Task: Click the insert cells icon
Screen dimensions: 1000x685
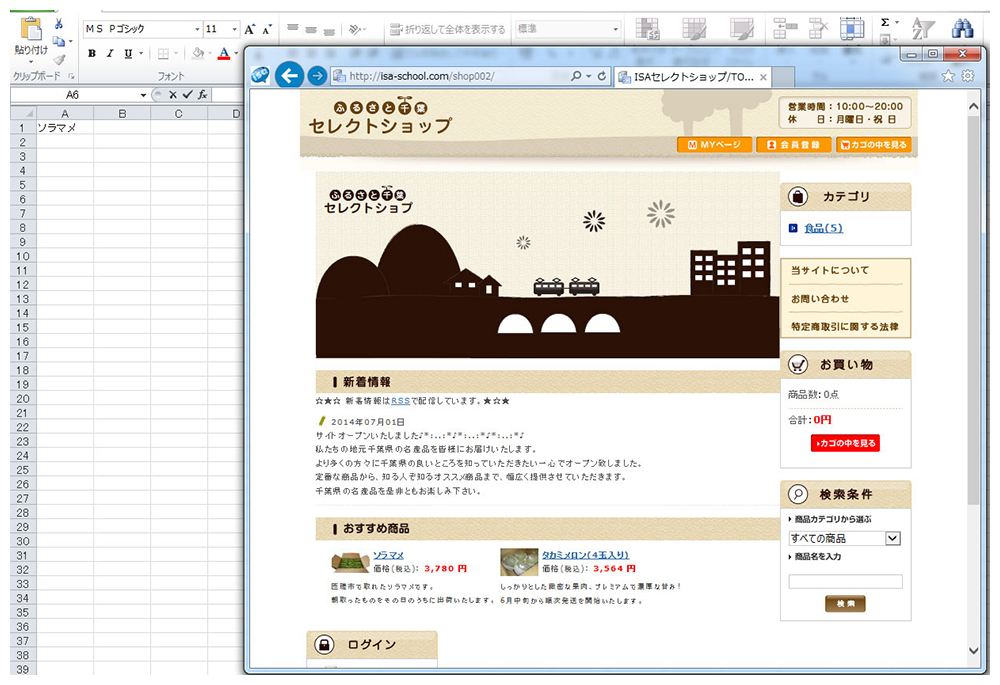Action: click(784, 29)
